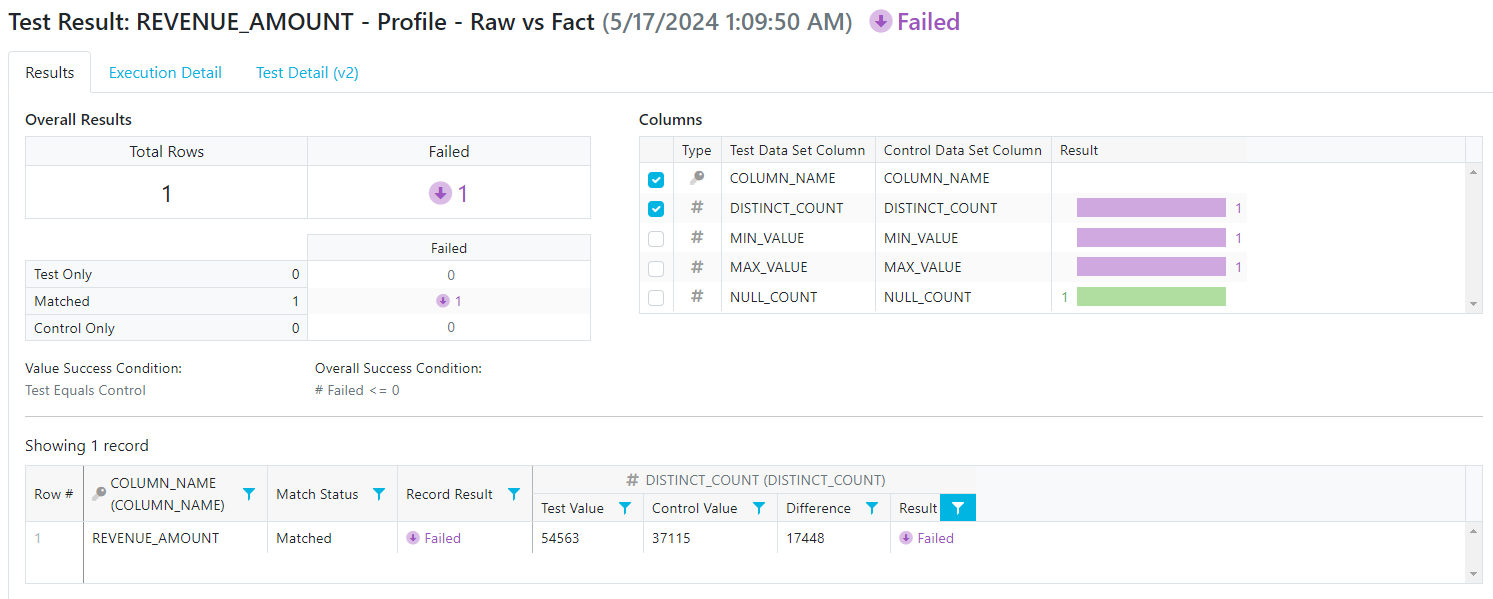Click the green NULL_COUNT result bar

tap(1151, 297)
